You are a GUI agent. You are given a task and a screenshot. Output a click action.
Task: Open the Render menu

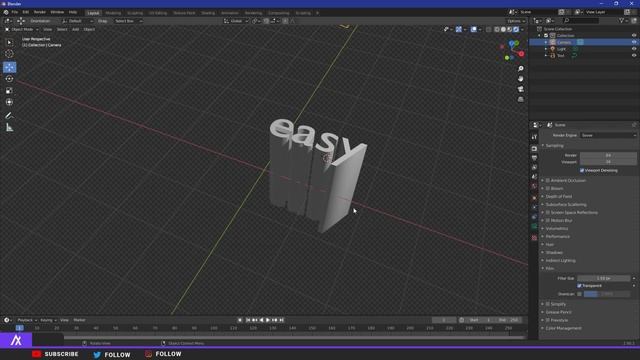(40, 12)
